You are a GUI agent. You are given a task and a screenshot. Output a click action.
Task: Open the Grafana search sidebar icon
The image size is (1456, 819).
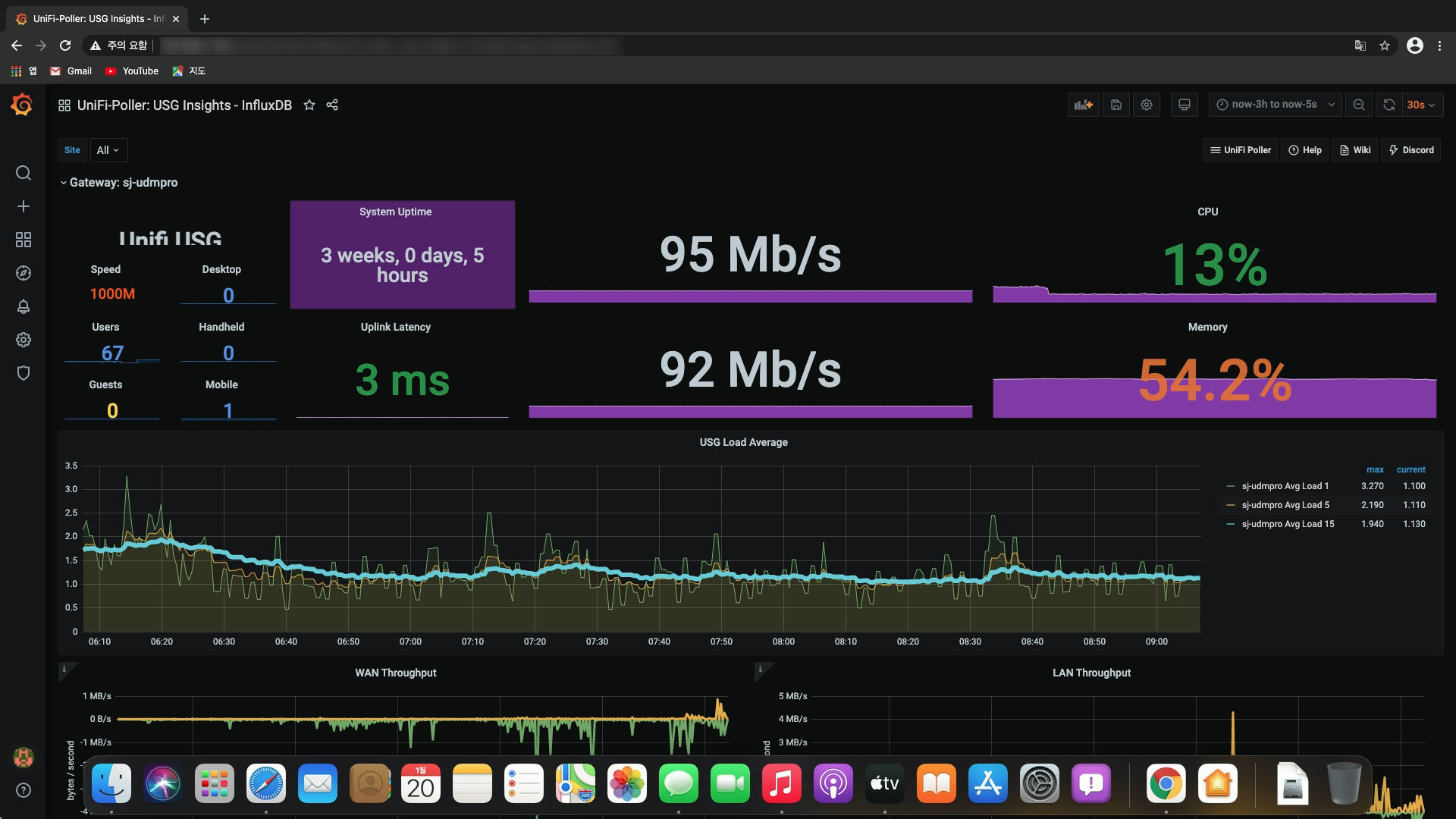pyautogui.click(x=24, y=173)
